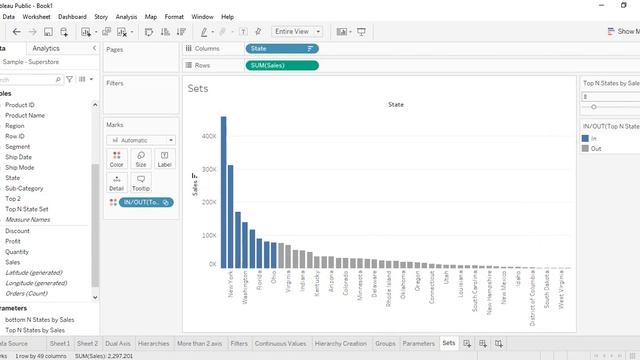Open the Show/hide cards dropdown arrow
Viewport: 640px width, 360px height.
click(350, 32)
